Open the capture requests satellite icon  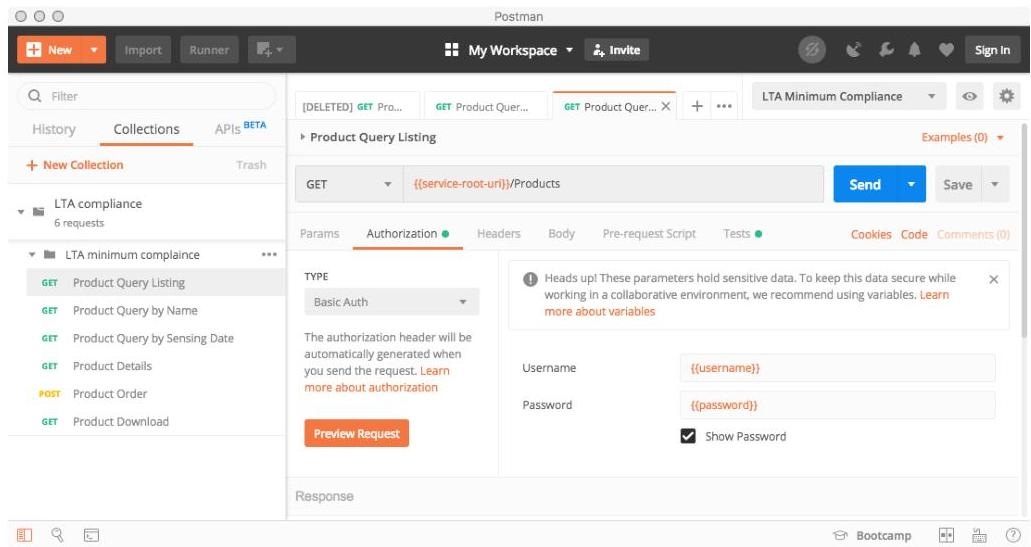(853, 50)
